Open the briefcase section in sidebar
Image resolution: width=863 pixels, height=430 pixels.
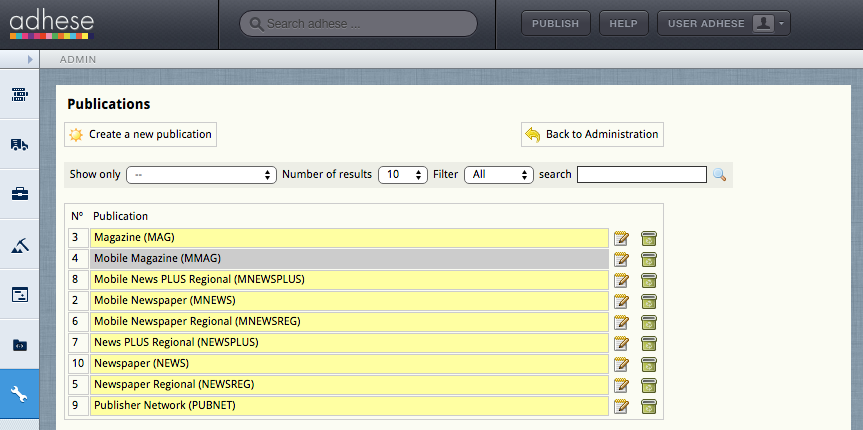(x=19, y=195)
